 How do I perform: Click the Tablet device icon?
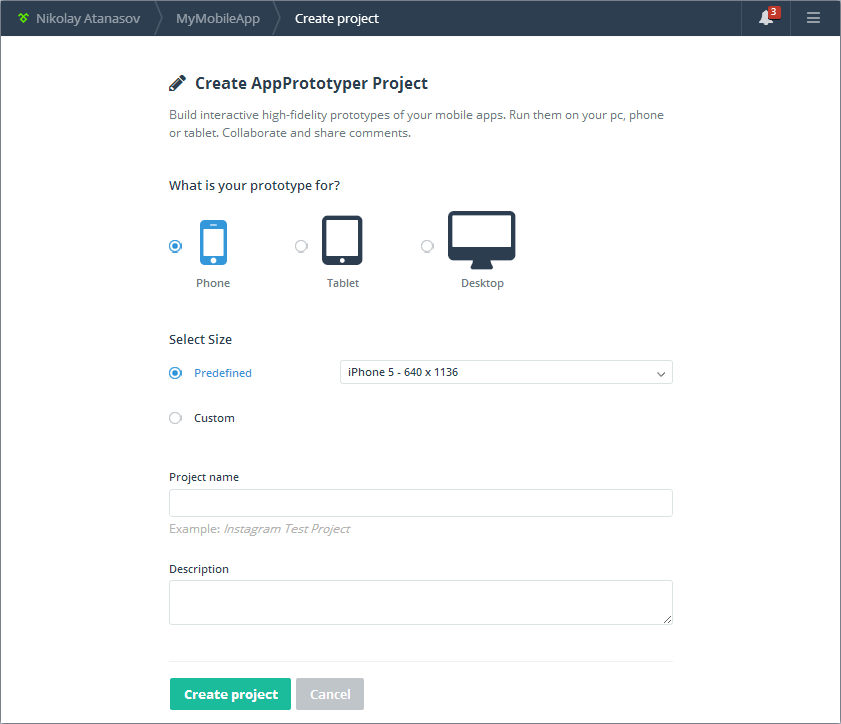tap(342, 240)
